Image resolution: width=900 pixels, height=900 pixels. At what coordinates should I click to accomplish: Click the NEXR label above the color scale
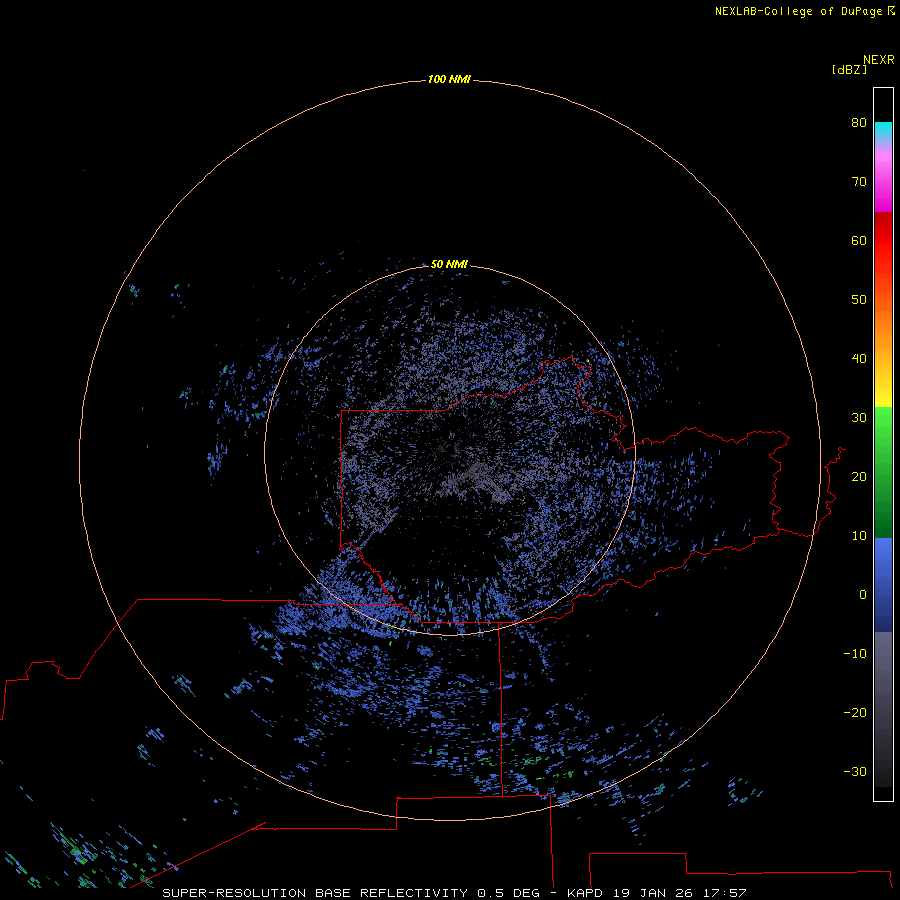[x=878, y=60]
